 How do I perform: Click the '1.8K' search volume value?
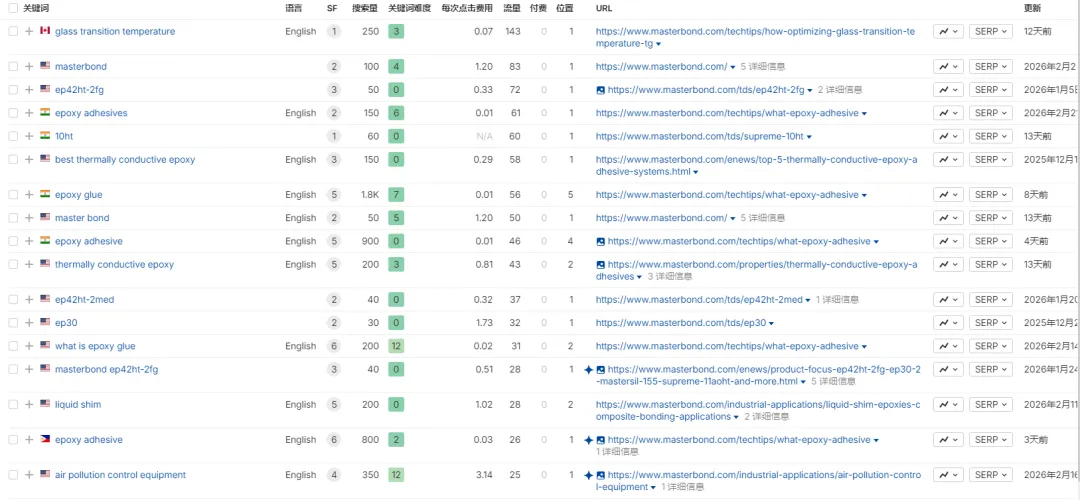click(369, 195)
